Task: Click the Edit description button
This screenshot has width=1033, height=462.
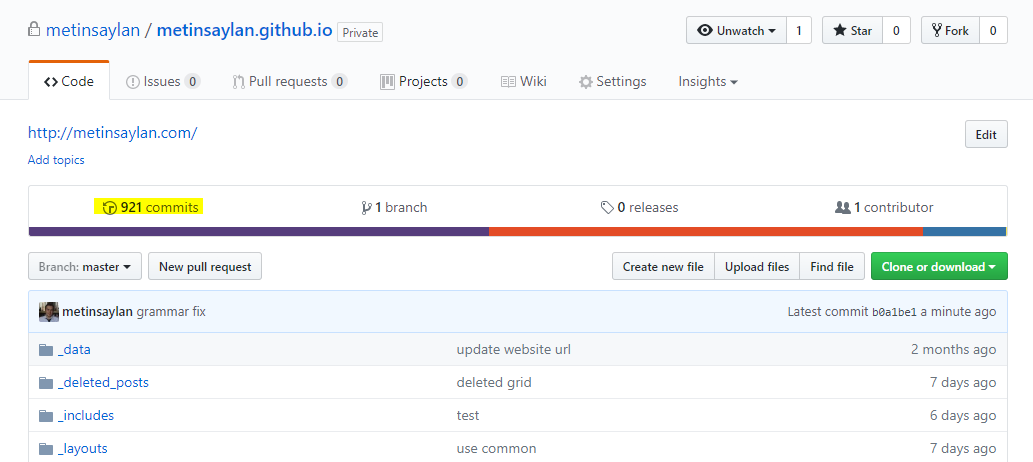Action: (x=985, y=135)
